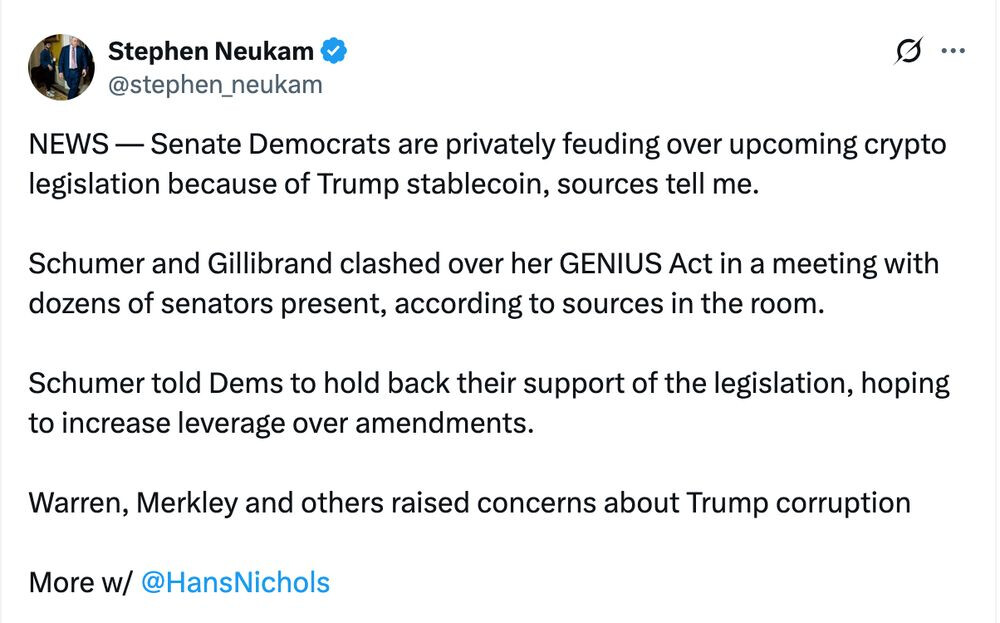The height and width of the screenshot is (623, 1000).
Task: Click the word NEWS in the tweet
Action: tap(68, 144)
